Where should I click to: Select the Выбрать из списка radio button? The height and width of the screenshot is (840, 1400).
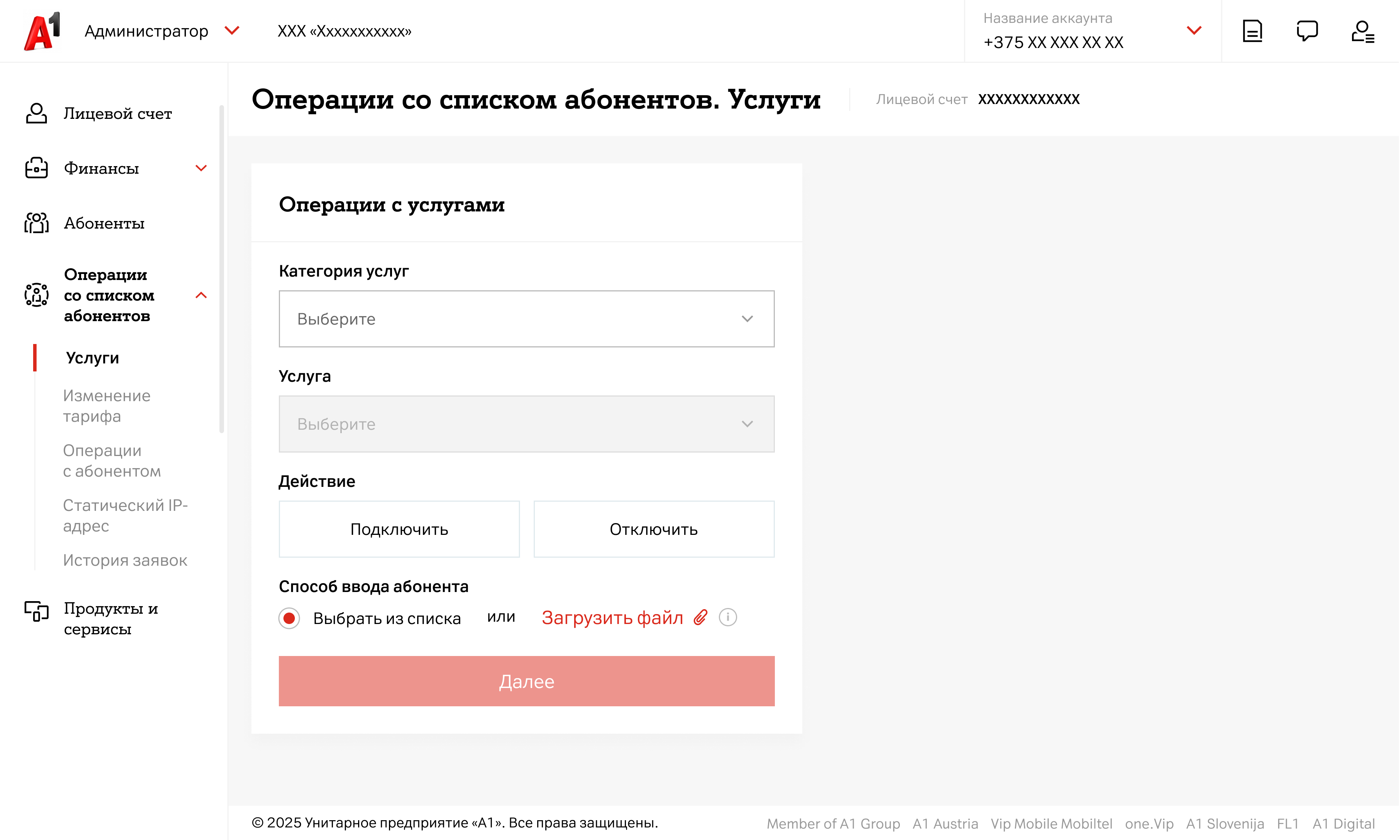(289, 618)
